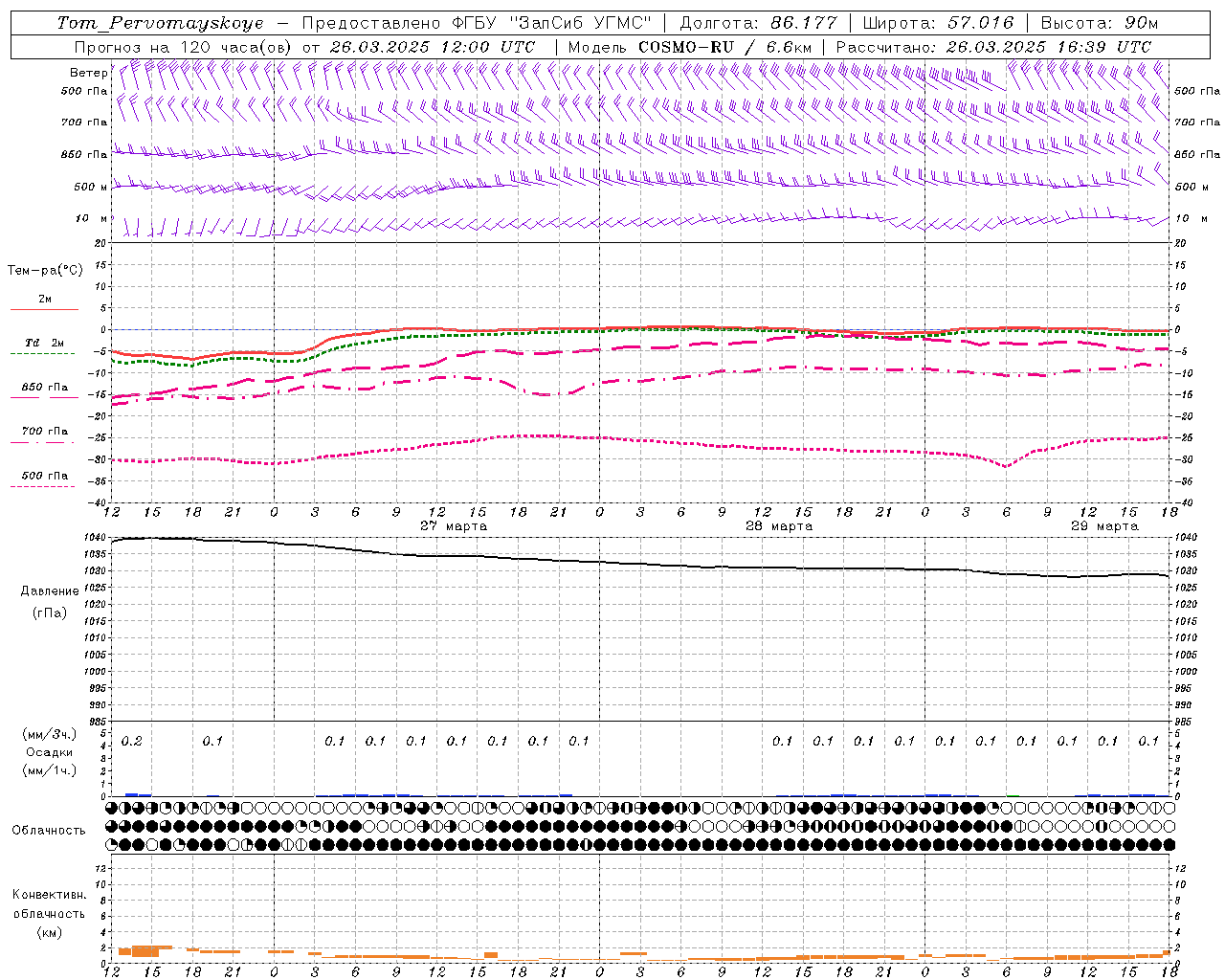Click the computed time 26.03.2025 16:39 UTC
The image size is (1225, 980).
point(1049,47)
